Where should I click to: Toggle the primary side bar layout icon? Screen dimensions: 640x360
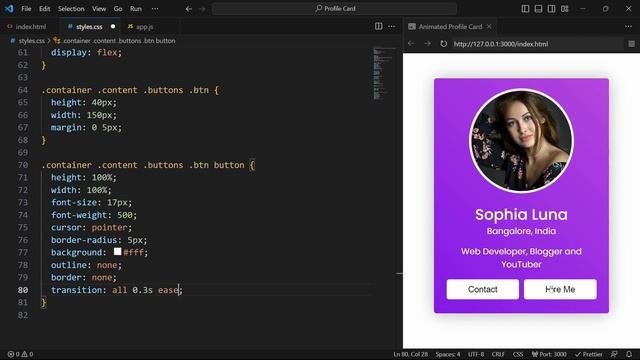pos(525,9)
